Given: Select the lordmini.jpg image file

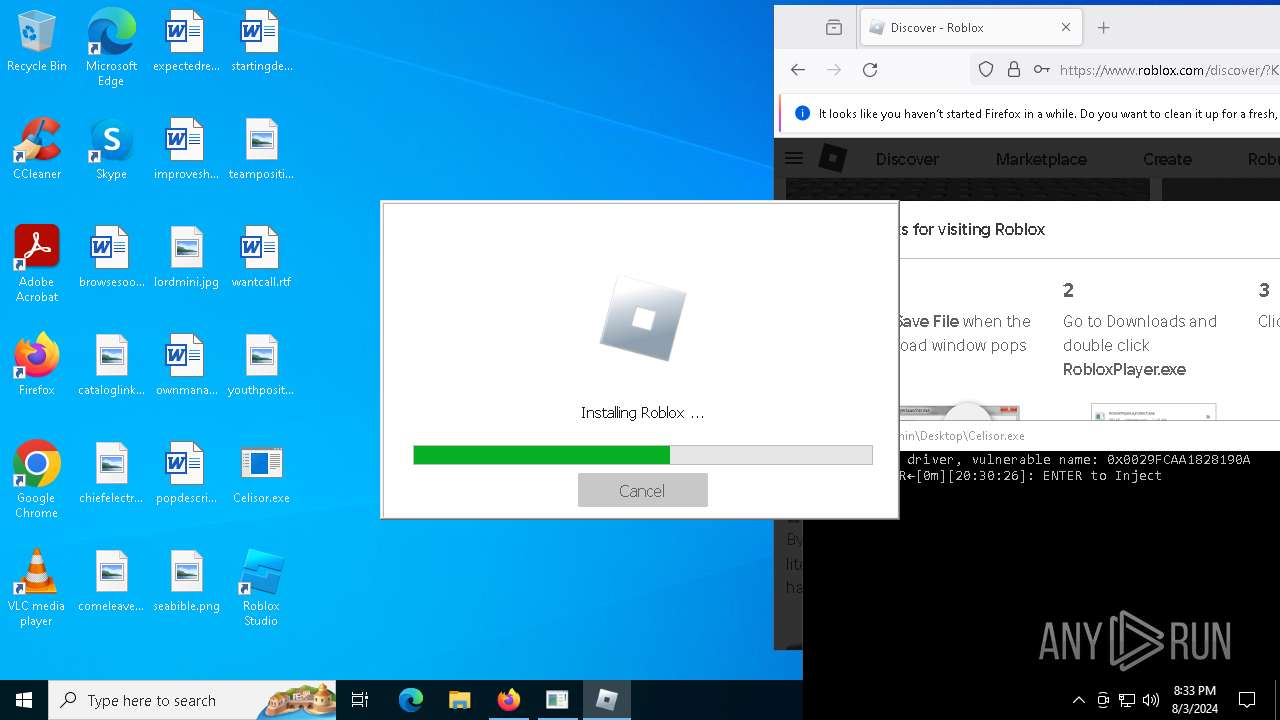Looking at the screenshot, I should tap(186, 257).
